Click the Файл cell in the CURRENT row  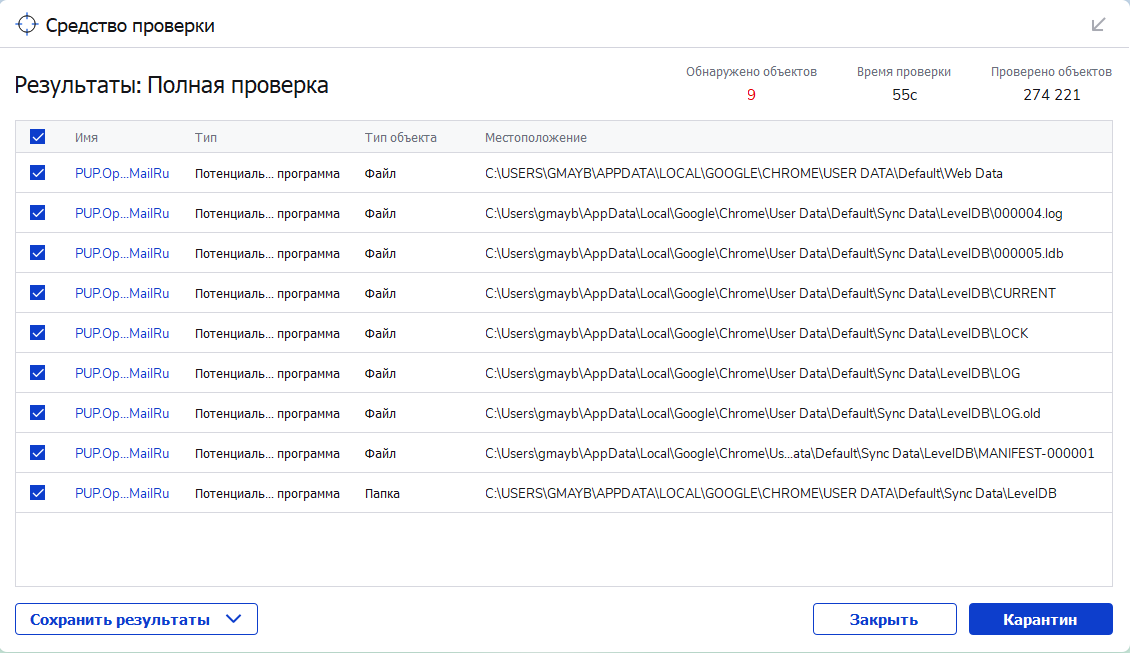(380, 293)
